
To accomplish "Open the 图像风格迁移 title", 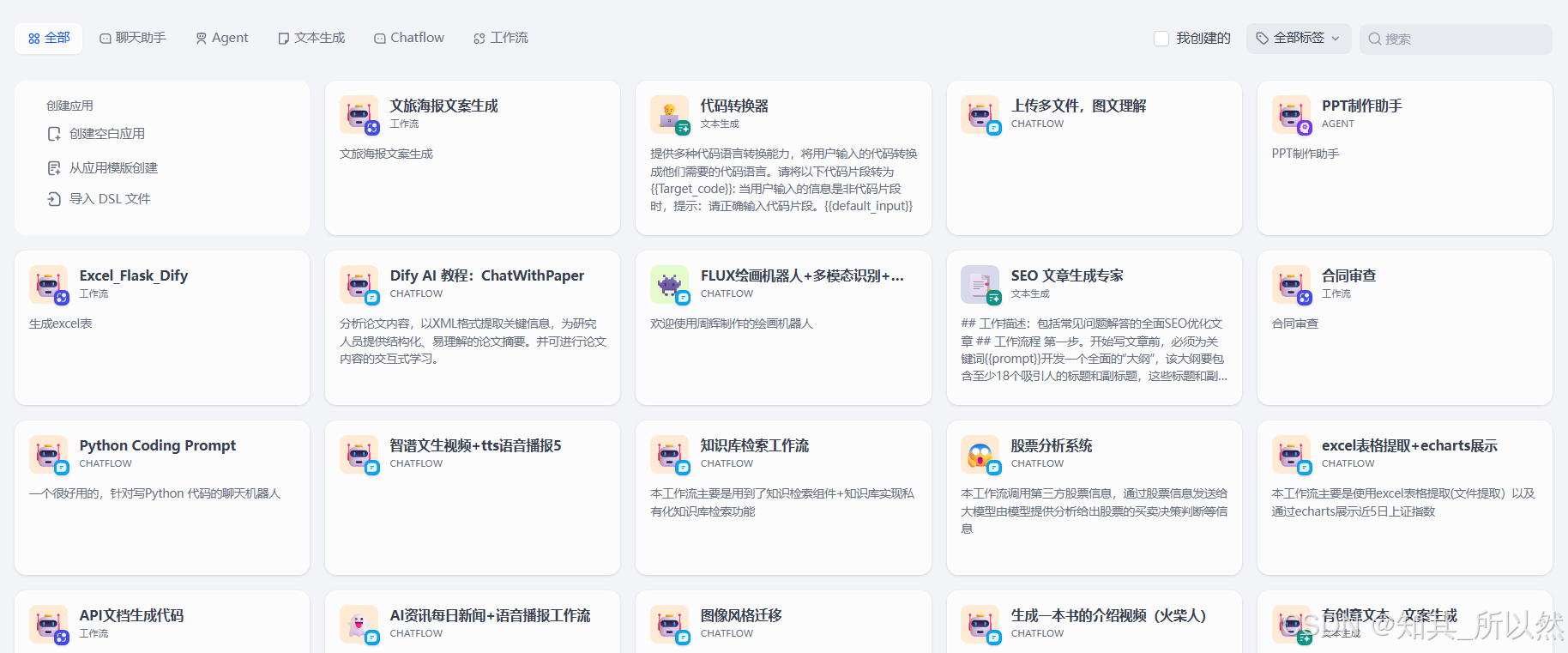I will 741,615.
